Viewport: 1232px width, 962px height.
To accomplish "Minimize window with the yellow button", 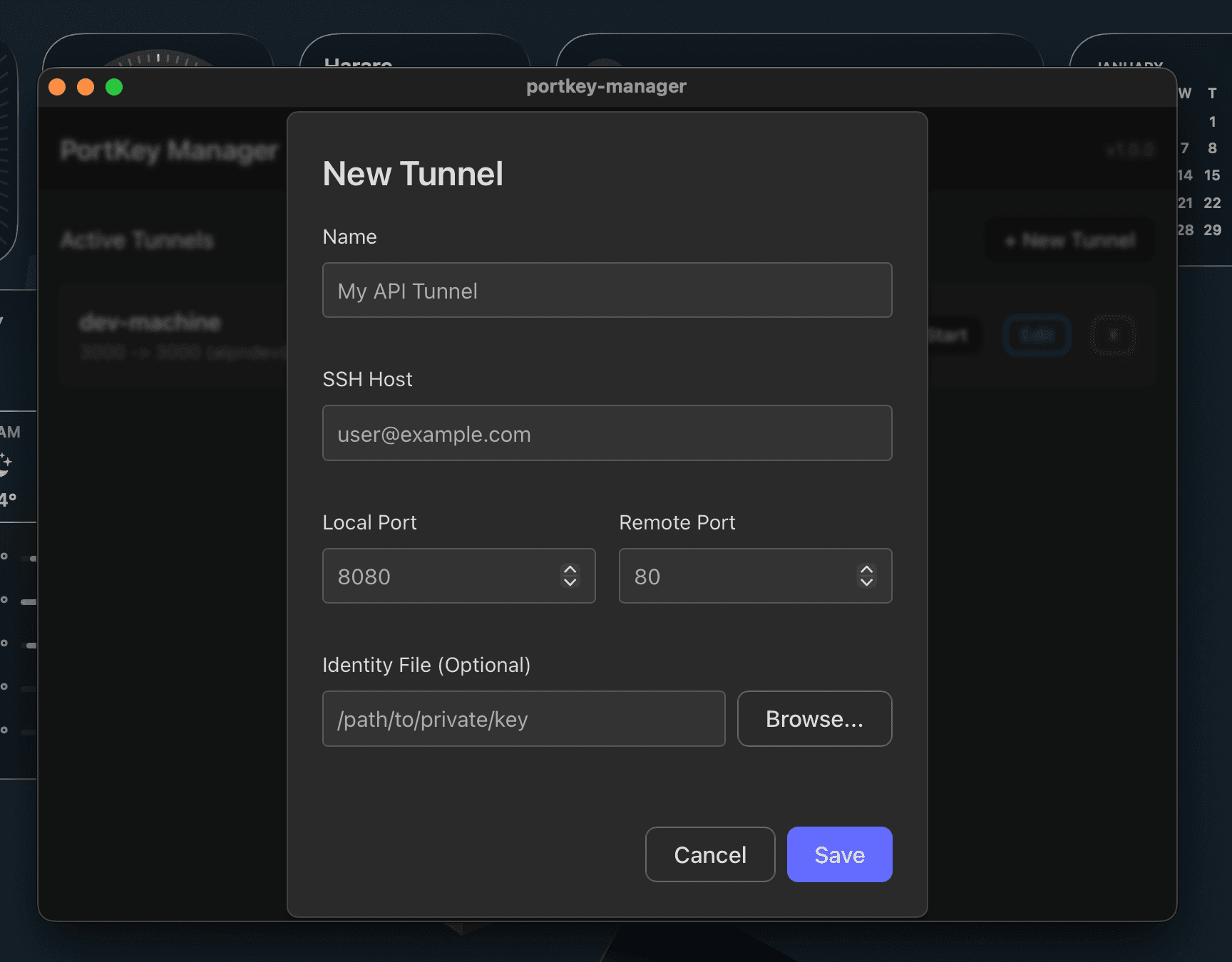I will coord(86,87).
